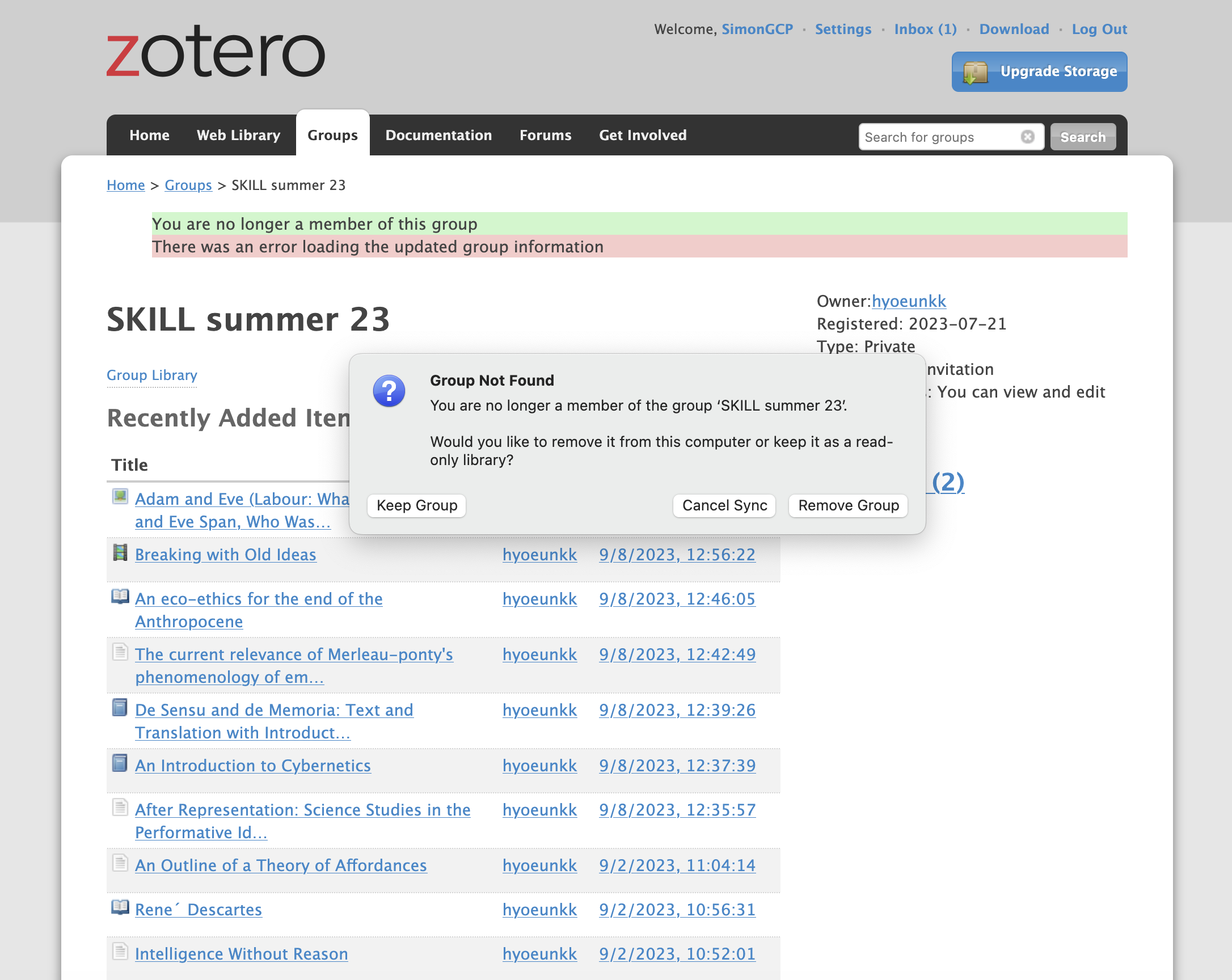This screenshot has width=1232, height=980.
Task: Go to the Forums tab
Action: pos(545,136)
